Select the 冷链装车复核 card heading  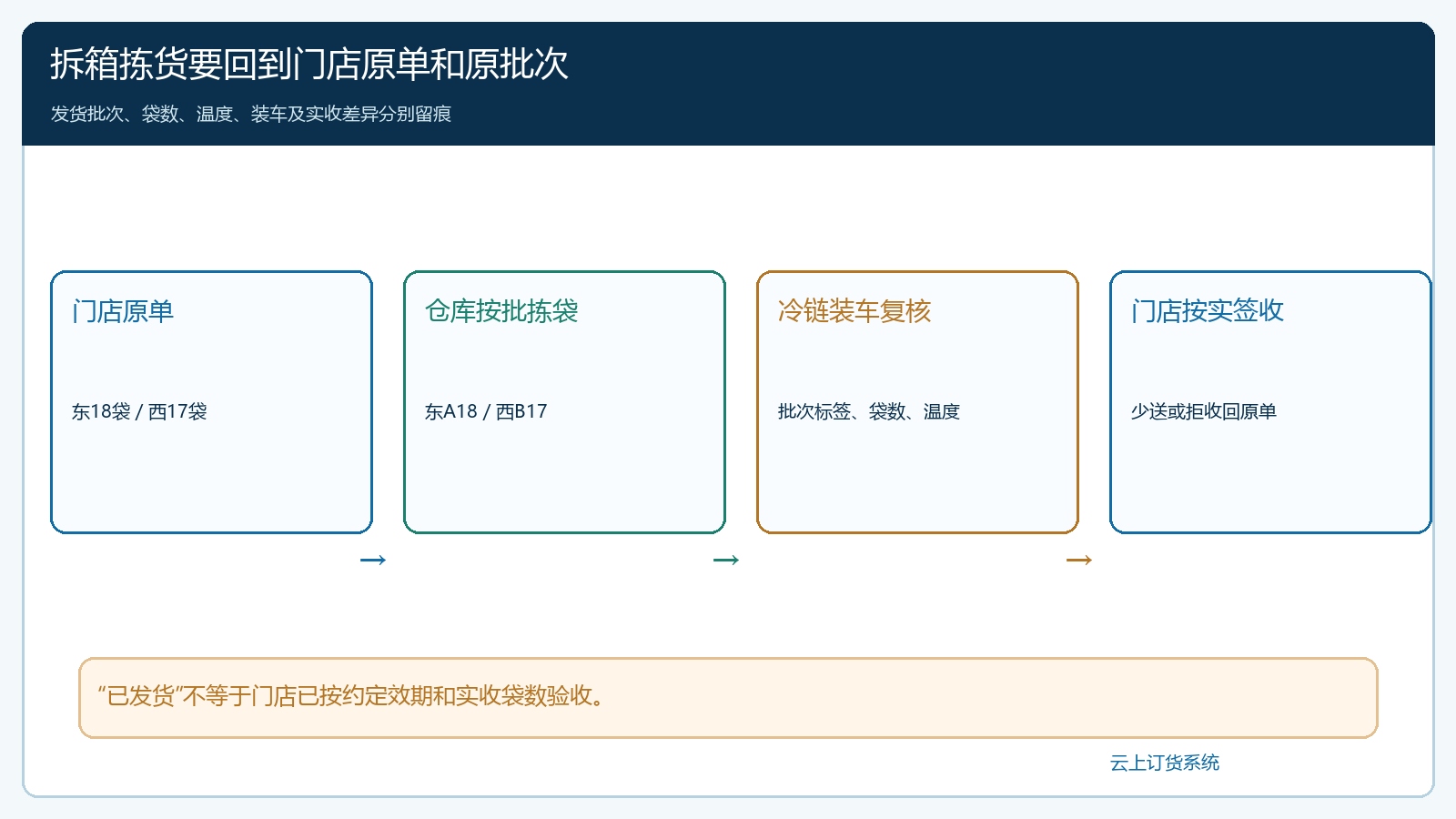click(x=854, y=311)
